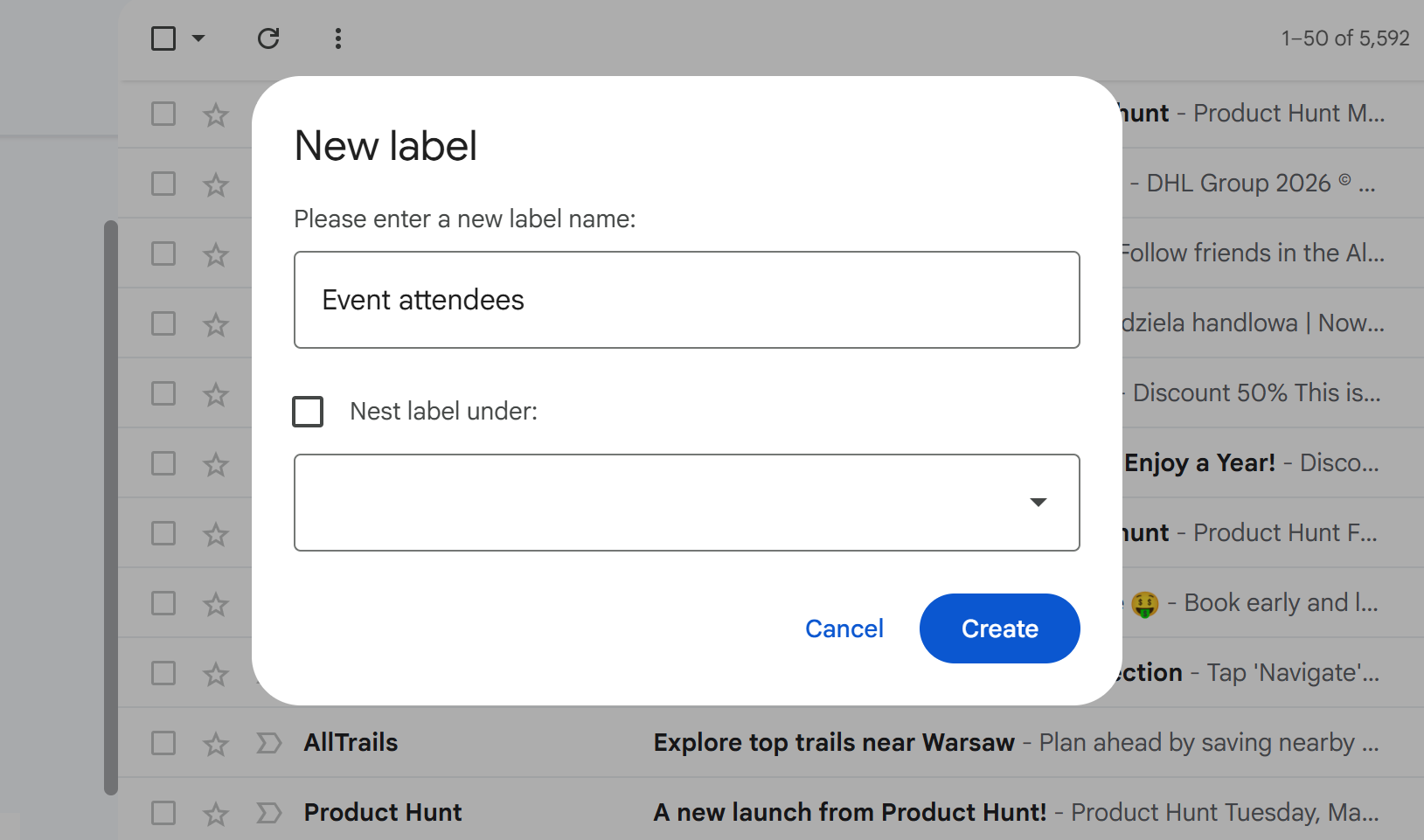Enable the 'Nest label under' checkbox
The height and width of the screenshot is (840, 1424).
(x=308, y=411)
